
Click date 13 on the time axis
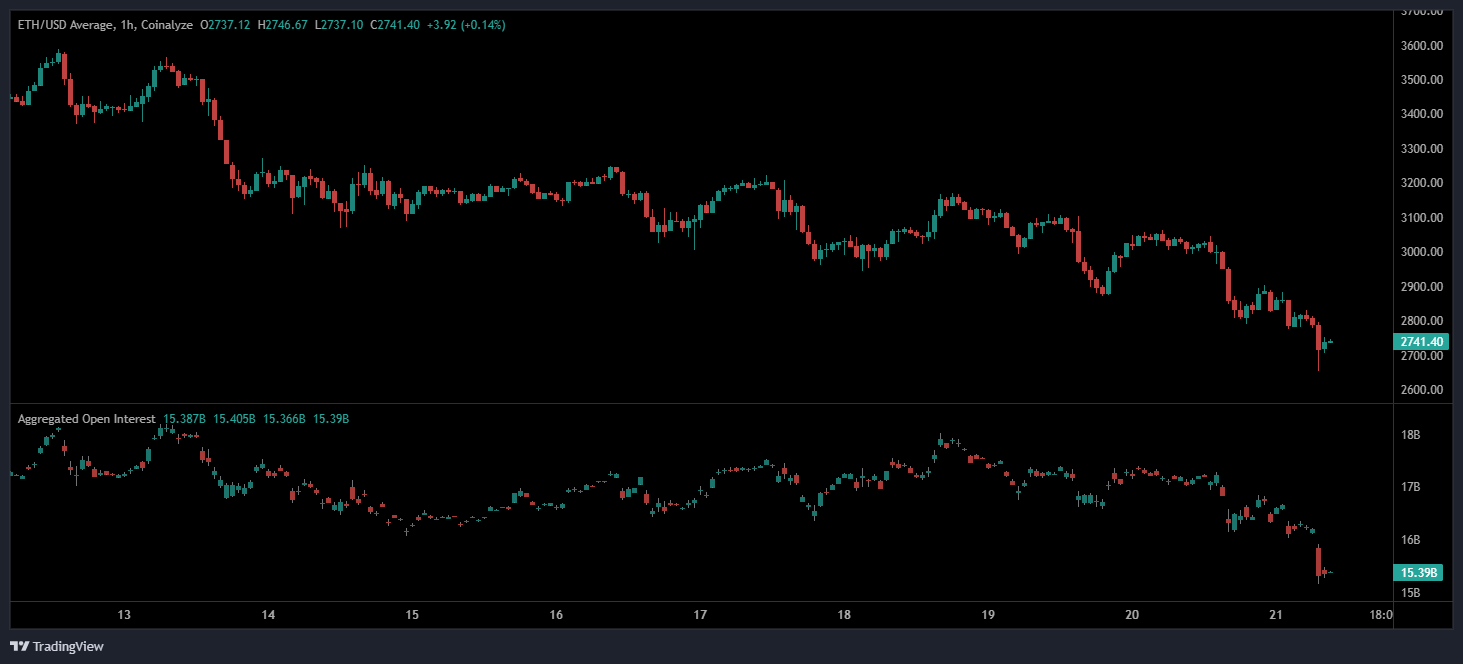click(124, 615)
